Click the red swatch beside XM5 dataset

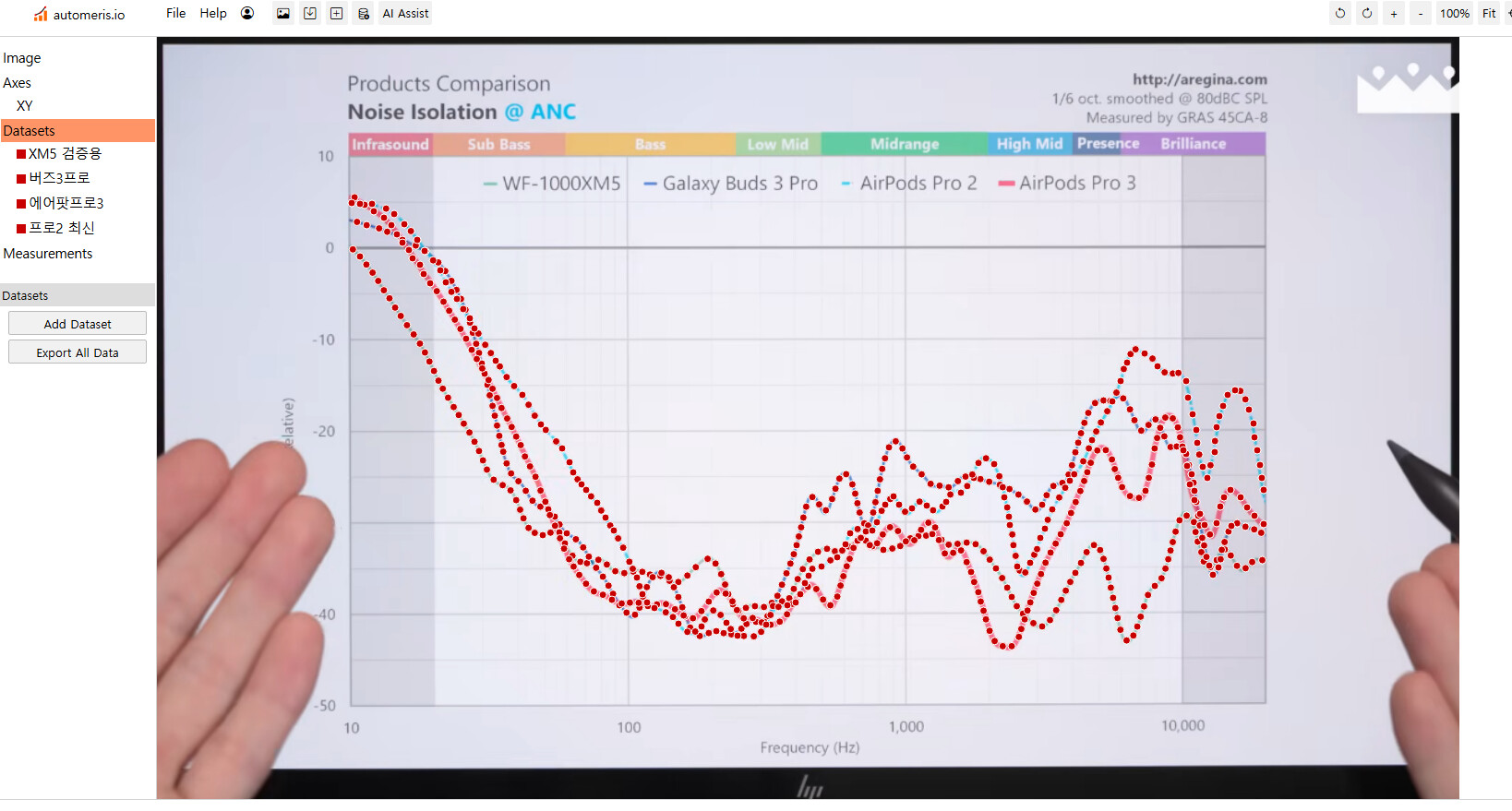coord(21,154)
